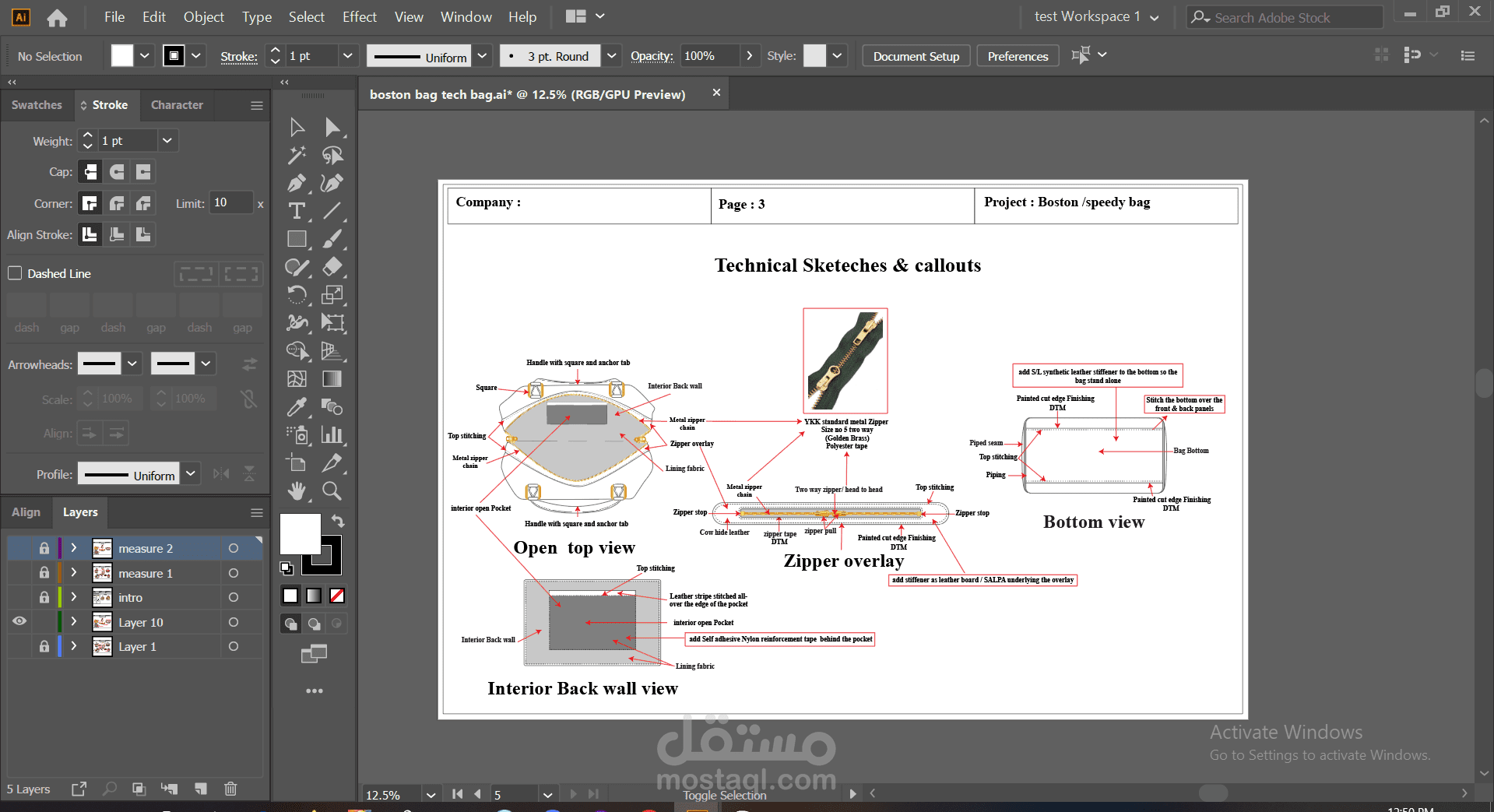This screenshot has width=1494, height=812.
Task: Choose the Zoom magnifier tool
Action: 332,491
